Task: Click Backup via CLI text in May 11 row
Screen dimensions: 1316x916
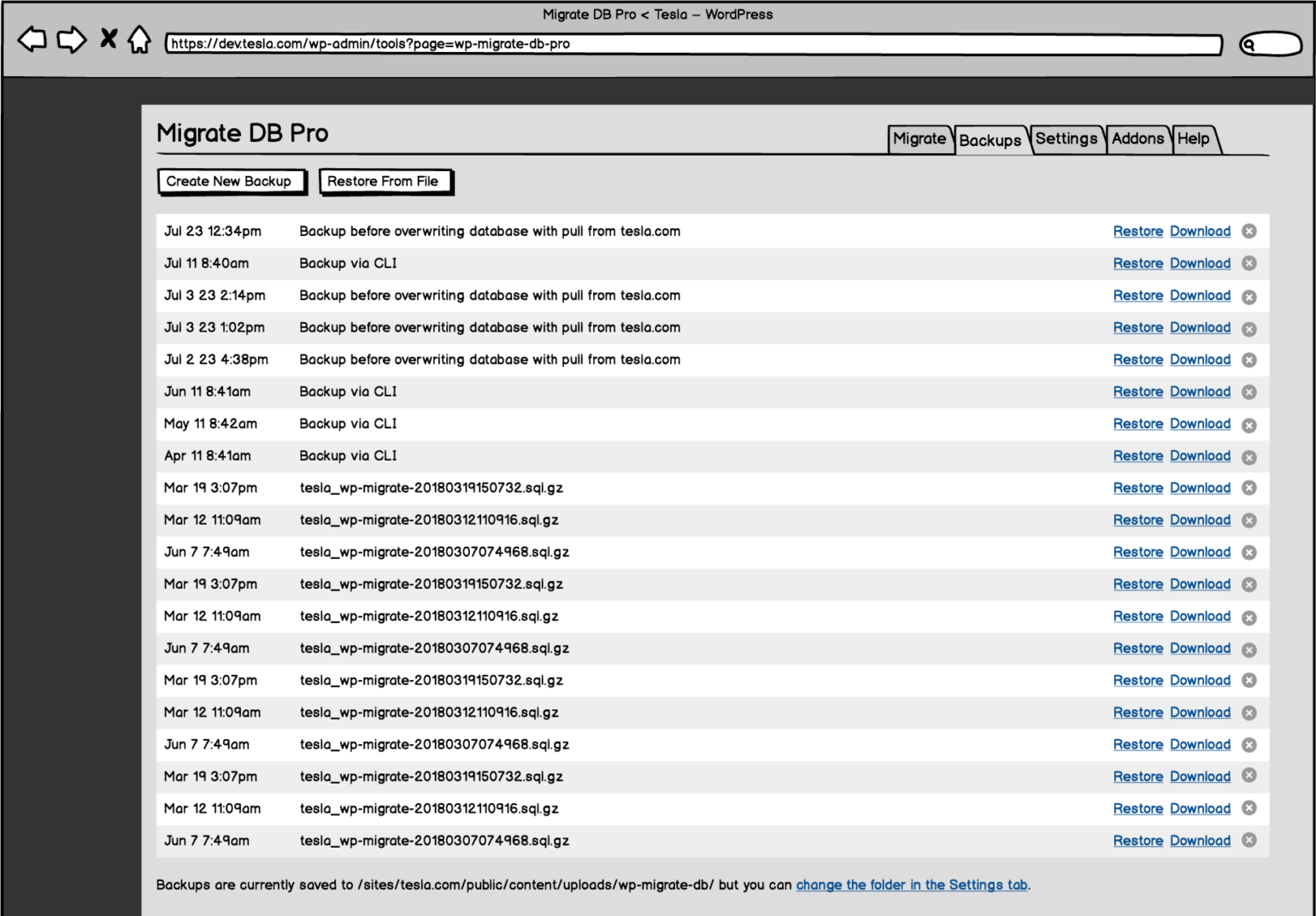Action: (349, 424)
